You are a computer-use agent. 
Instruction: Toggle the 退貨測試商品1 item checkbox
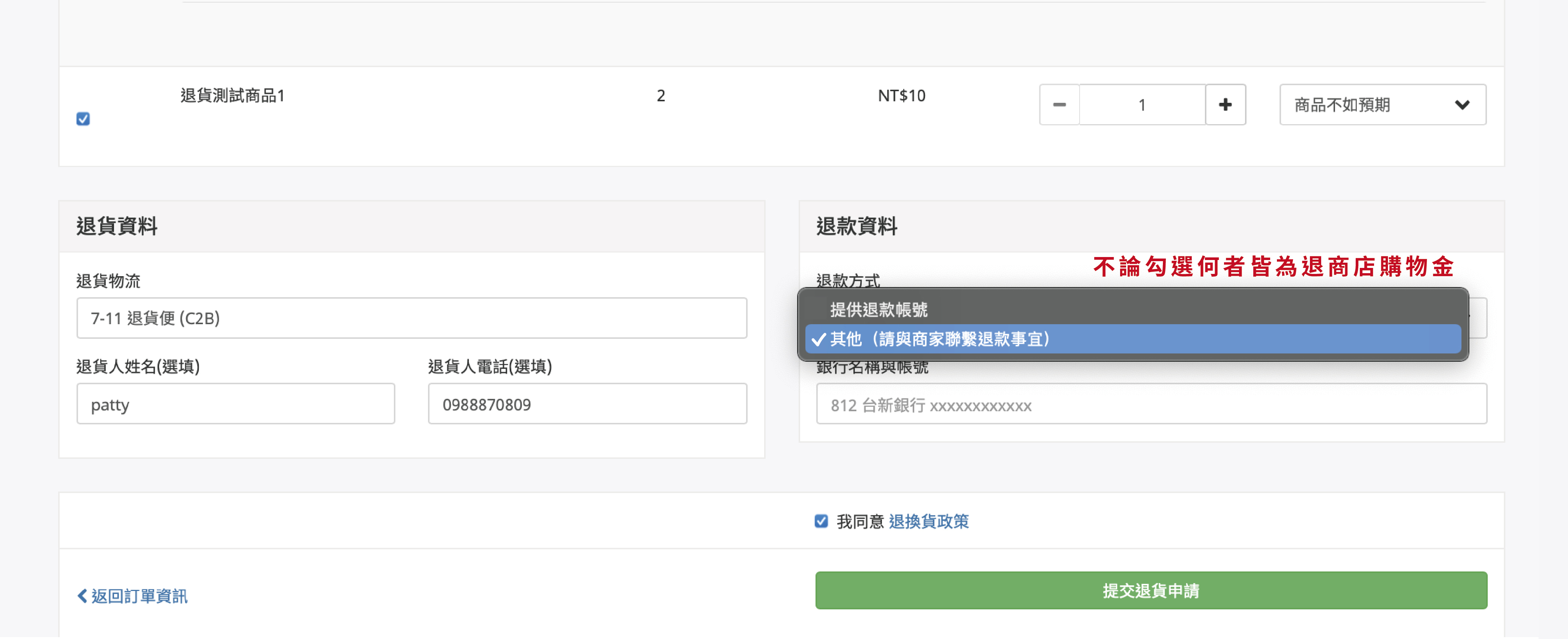point(83,119)
